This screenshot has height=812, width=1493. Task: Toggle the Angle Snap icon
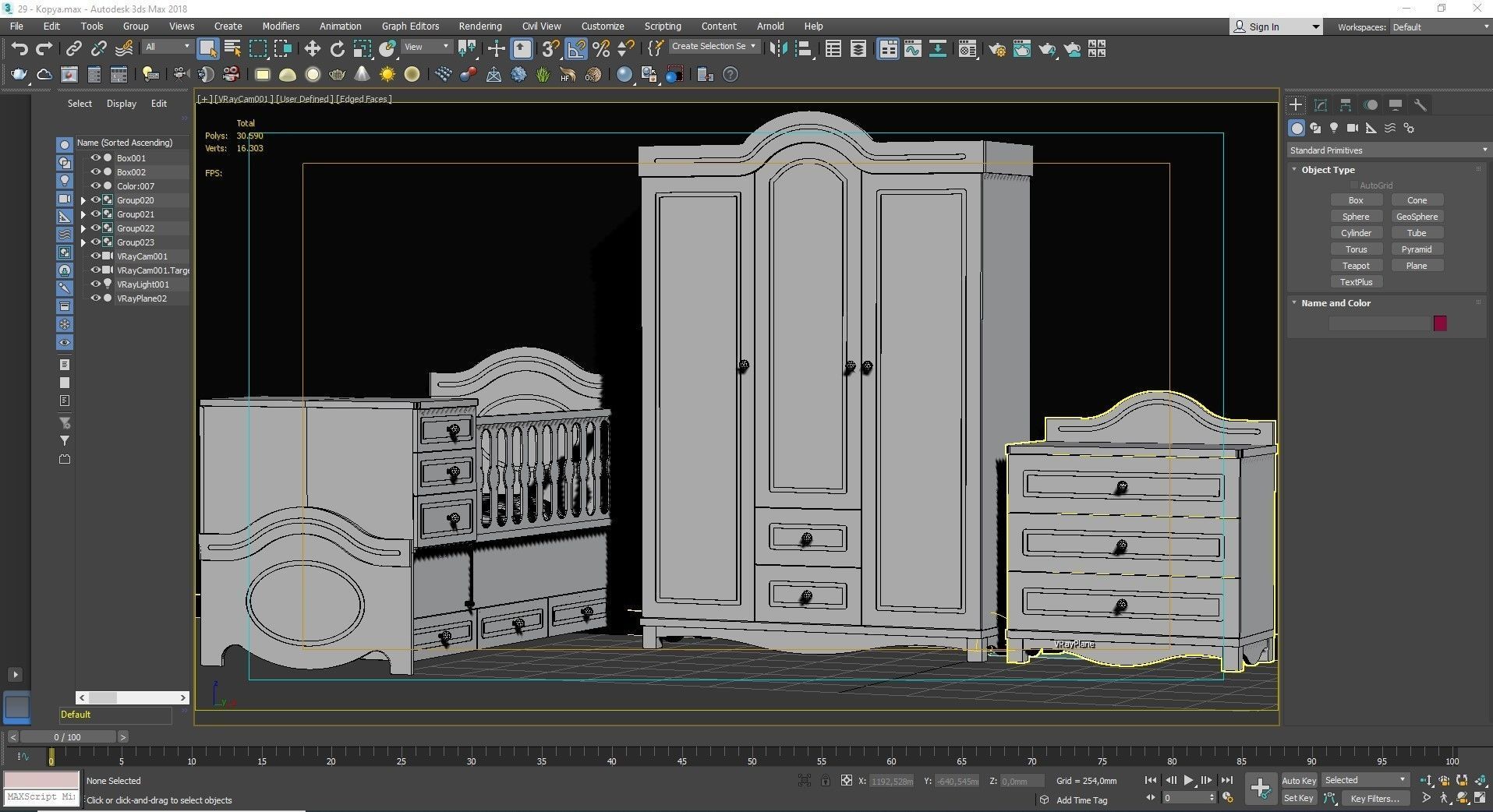tap(576, 49)
